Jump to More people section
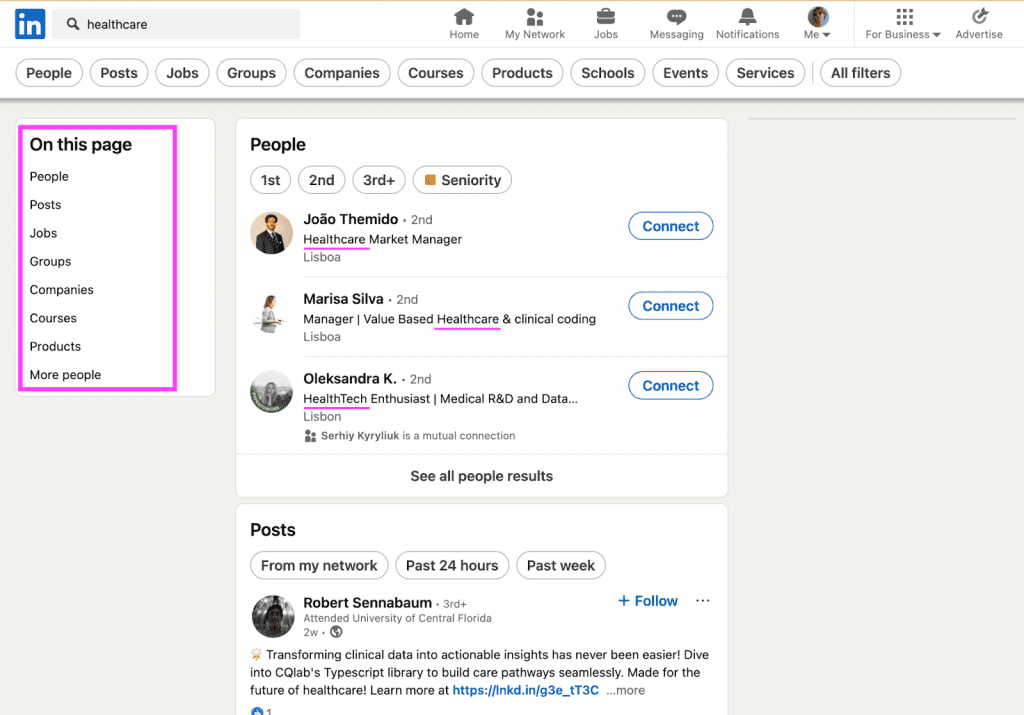1024x715 pixels. (x=65, y=375)
